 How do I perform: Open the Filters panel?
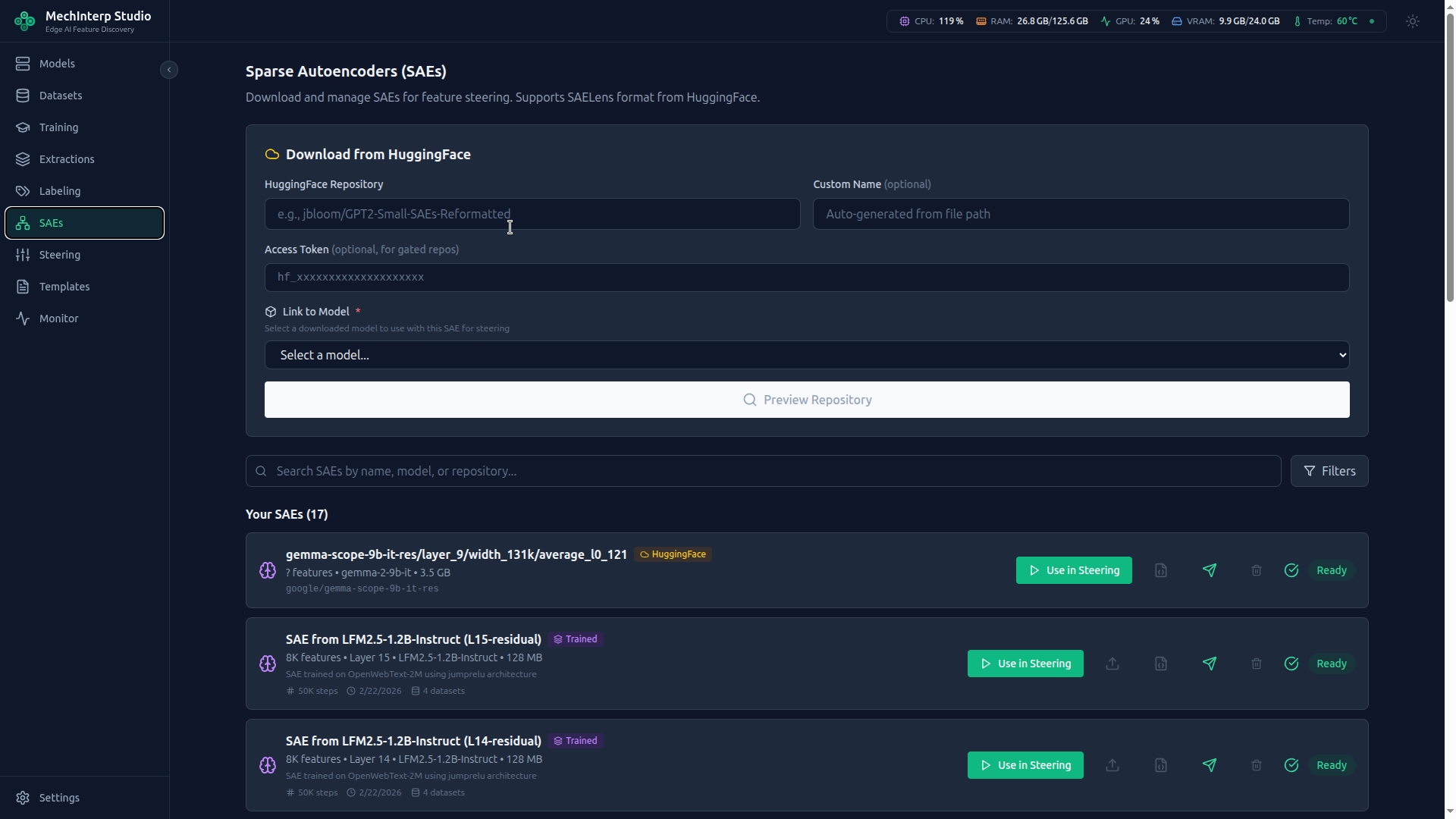[x=1329, y=471]
